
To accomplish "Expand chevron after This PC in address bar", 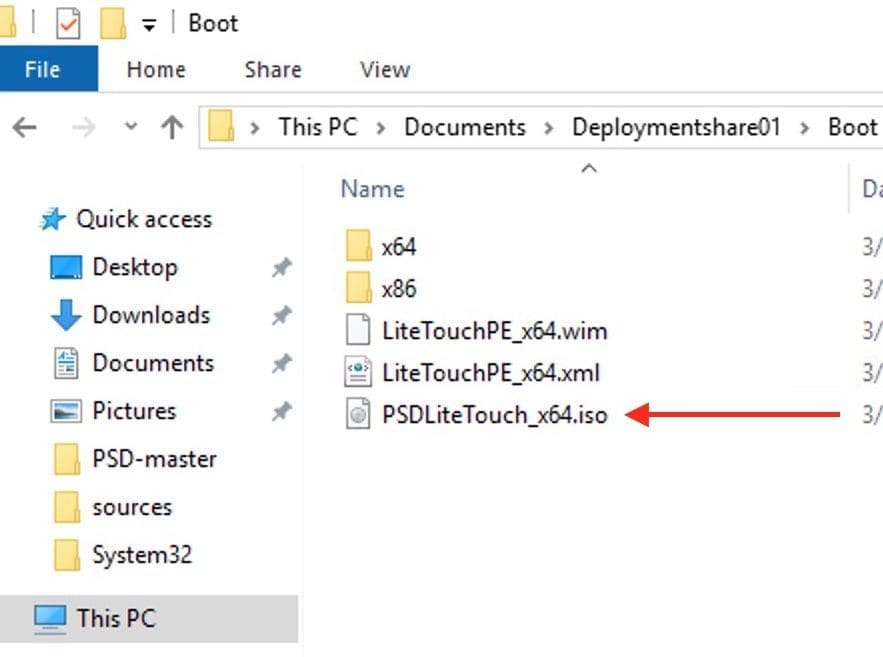I will coord(380,128).
